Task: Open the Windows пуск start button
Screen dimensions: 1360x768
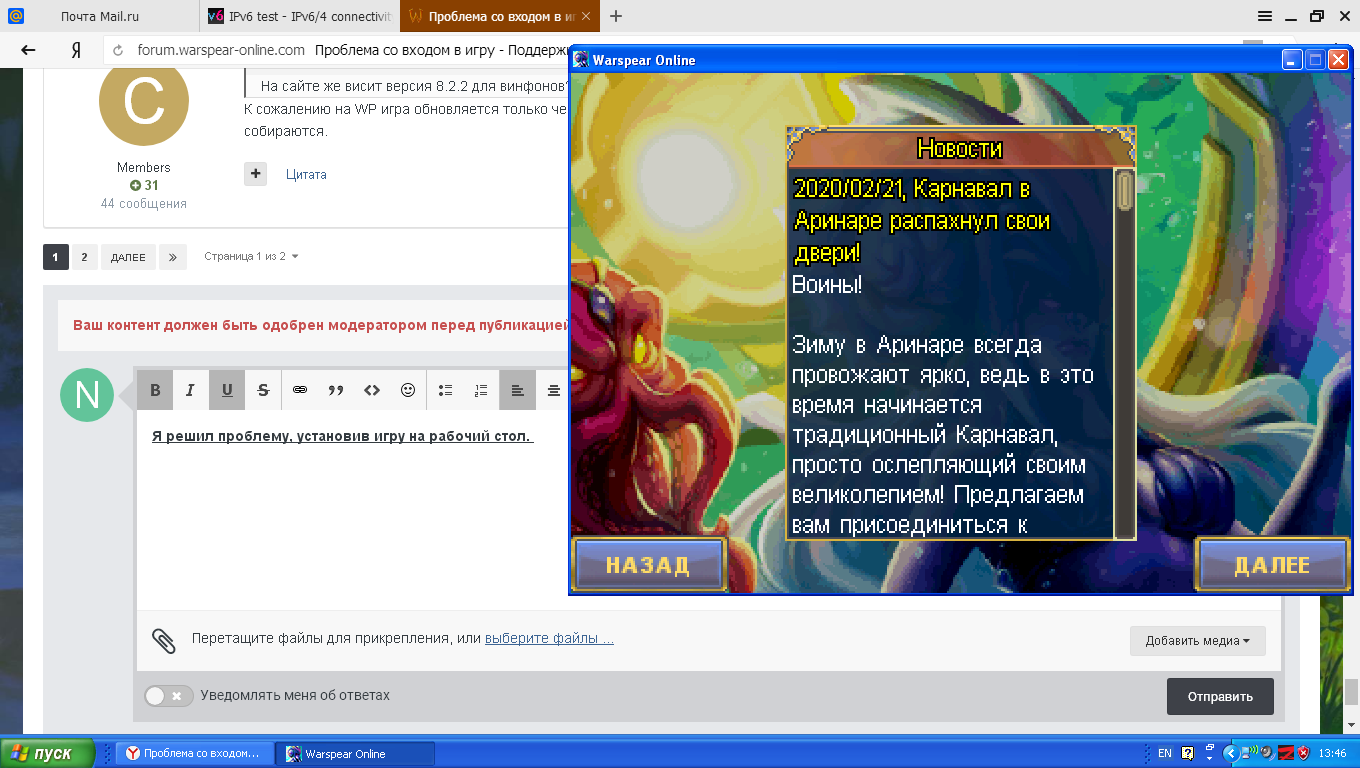Action: tap(48, 753)
